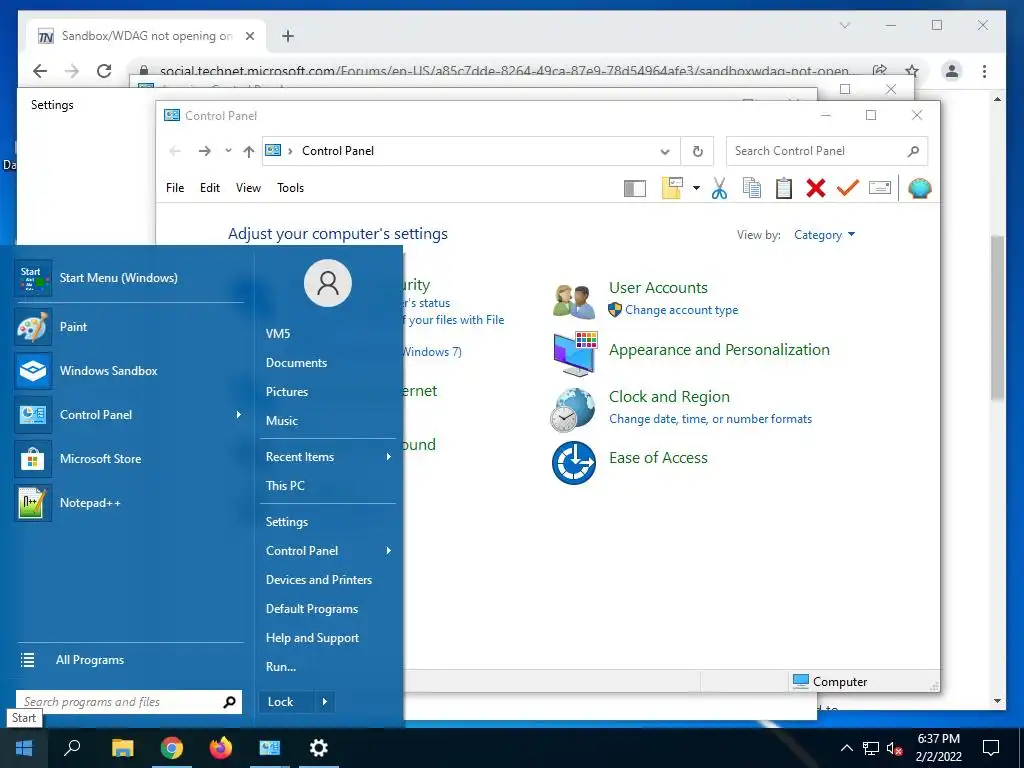Click the Forward arrow in Control Panel

[204, 152]
